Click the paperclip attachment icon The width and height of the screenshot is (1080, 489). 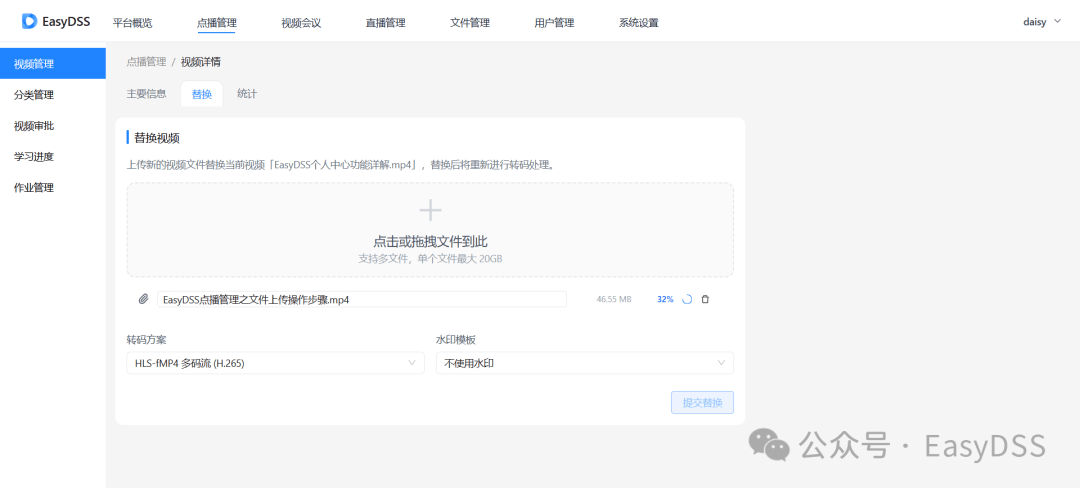(143, 299)
